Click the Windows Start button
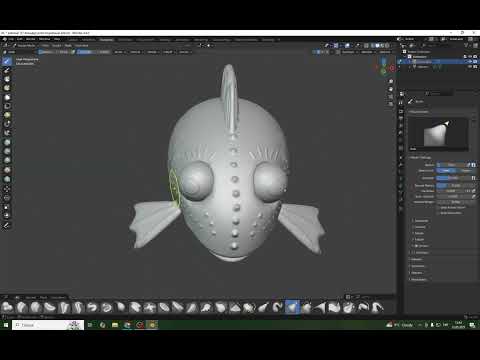Viewport: 480px width, 360px height. (x=6, y=325)
